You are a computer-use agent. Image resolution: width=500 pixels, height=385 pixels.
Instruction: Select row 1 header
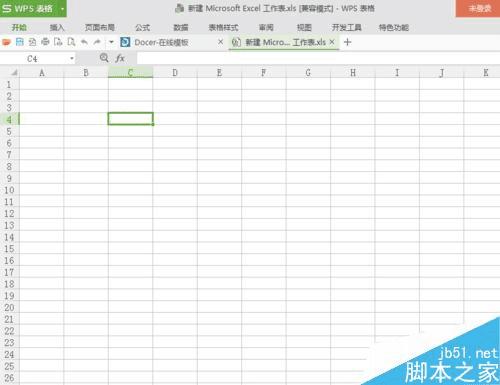(9, 84)
